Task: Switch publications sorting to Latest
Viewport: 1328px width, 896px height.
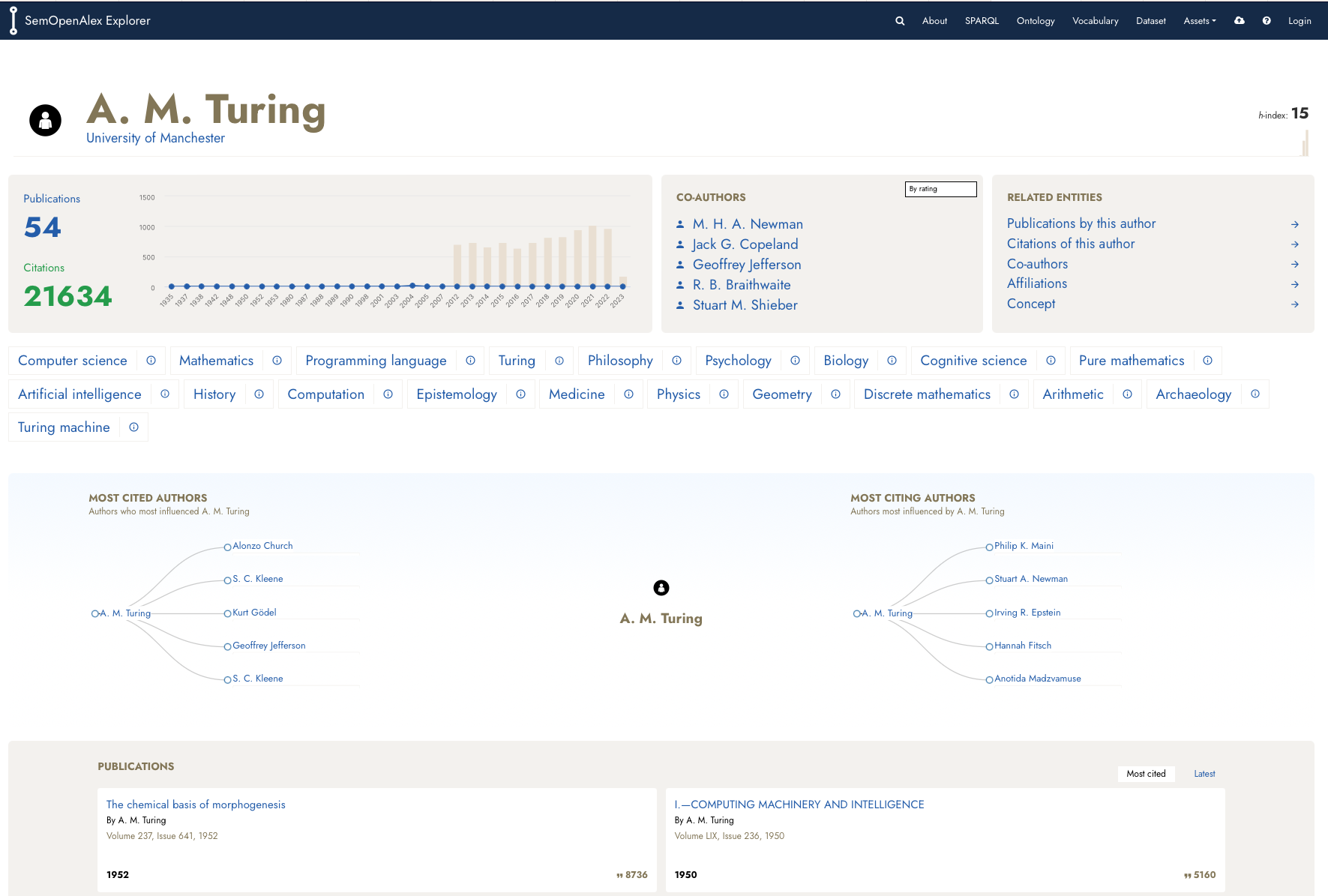Action: coord(1204,774)
